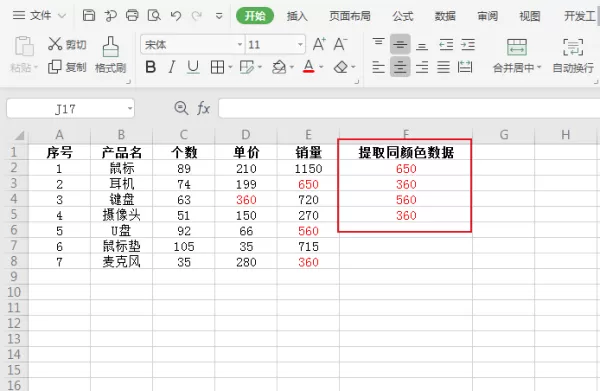
Task: Click the cell containing 1150
Action: pyautogui.click(x=308, y=168)
